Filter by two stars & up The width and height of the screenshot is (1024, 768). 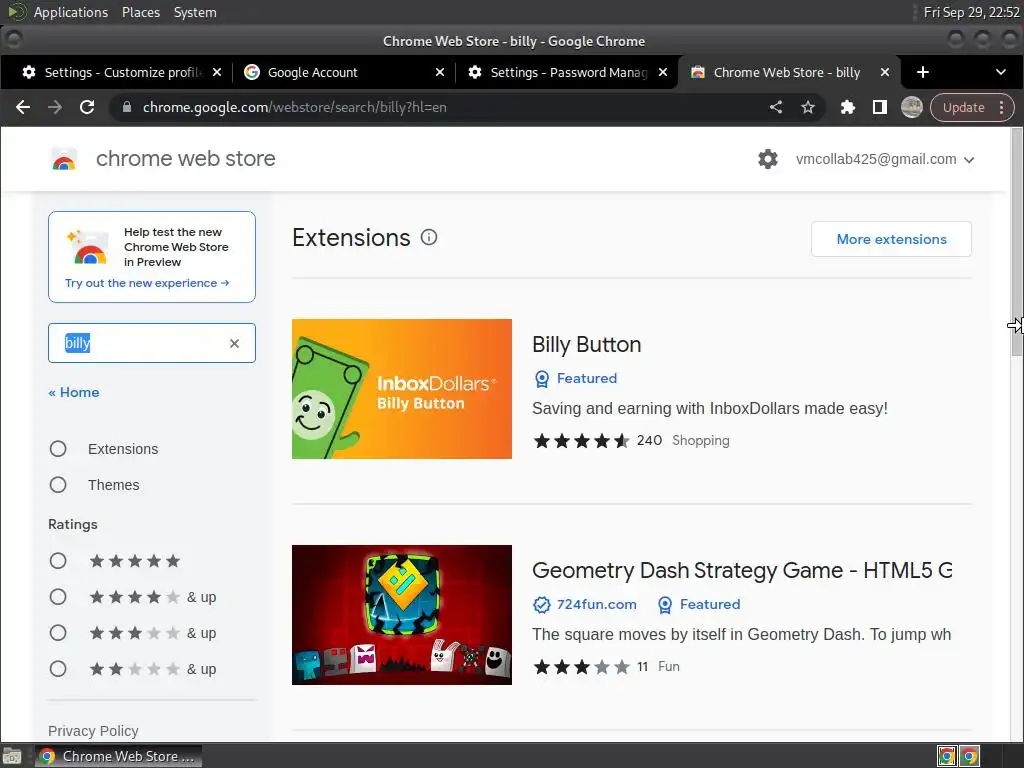(x=58, y=669)
